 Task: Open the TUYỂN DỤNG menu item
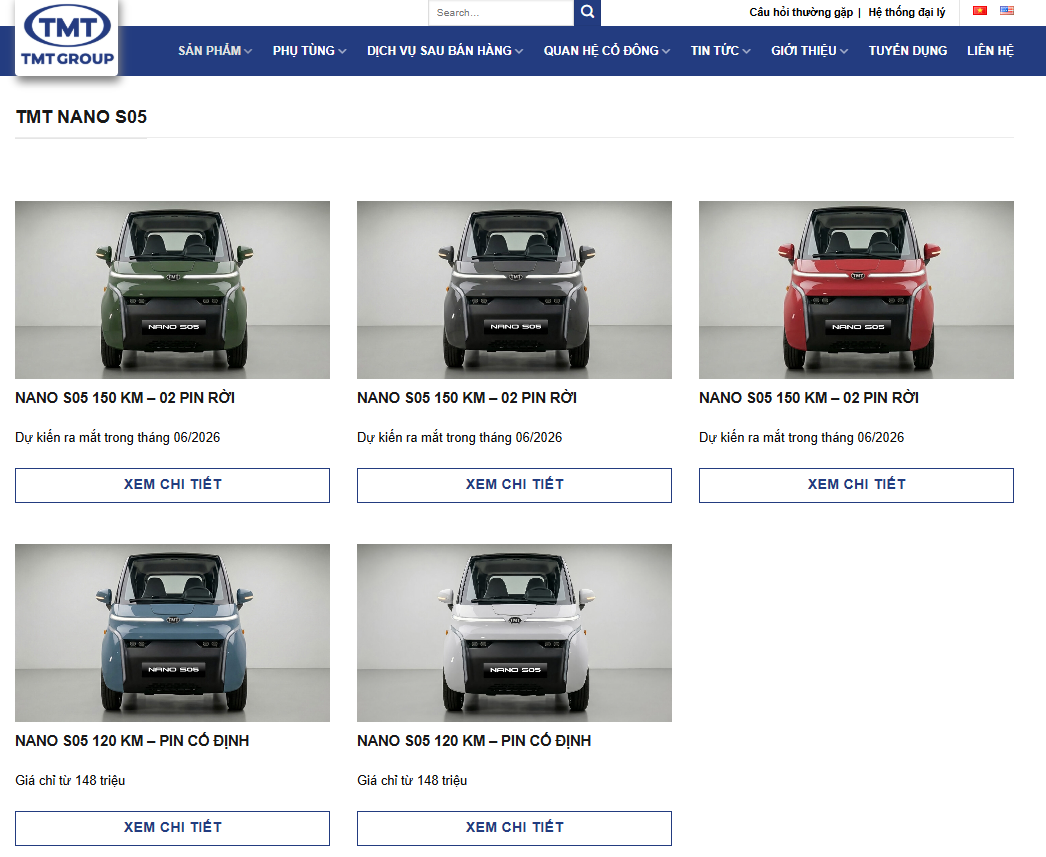(907, 51)
